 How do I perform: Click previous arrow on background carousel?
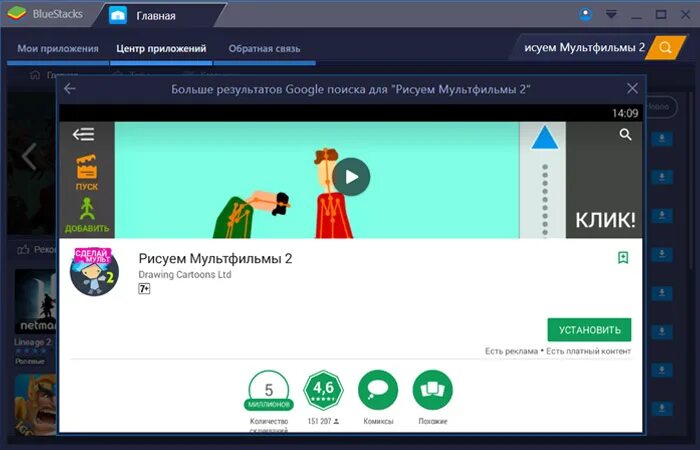[29, 157]
